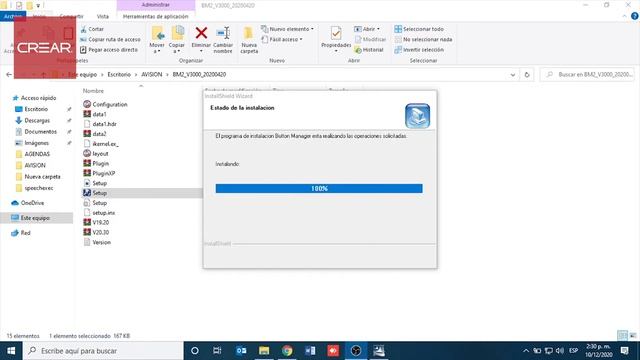Open the Archivo menu tab
Screen dimensions: 640x360
tap(13, 16)
